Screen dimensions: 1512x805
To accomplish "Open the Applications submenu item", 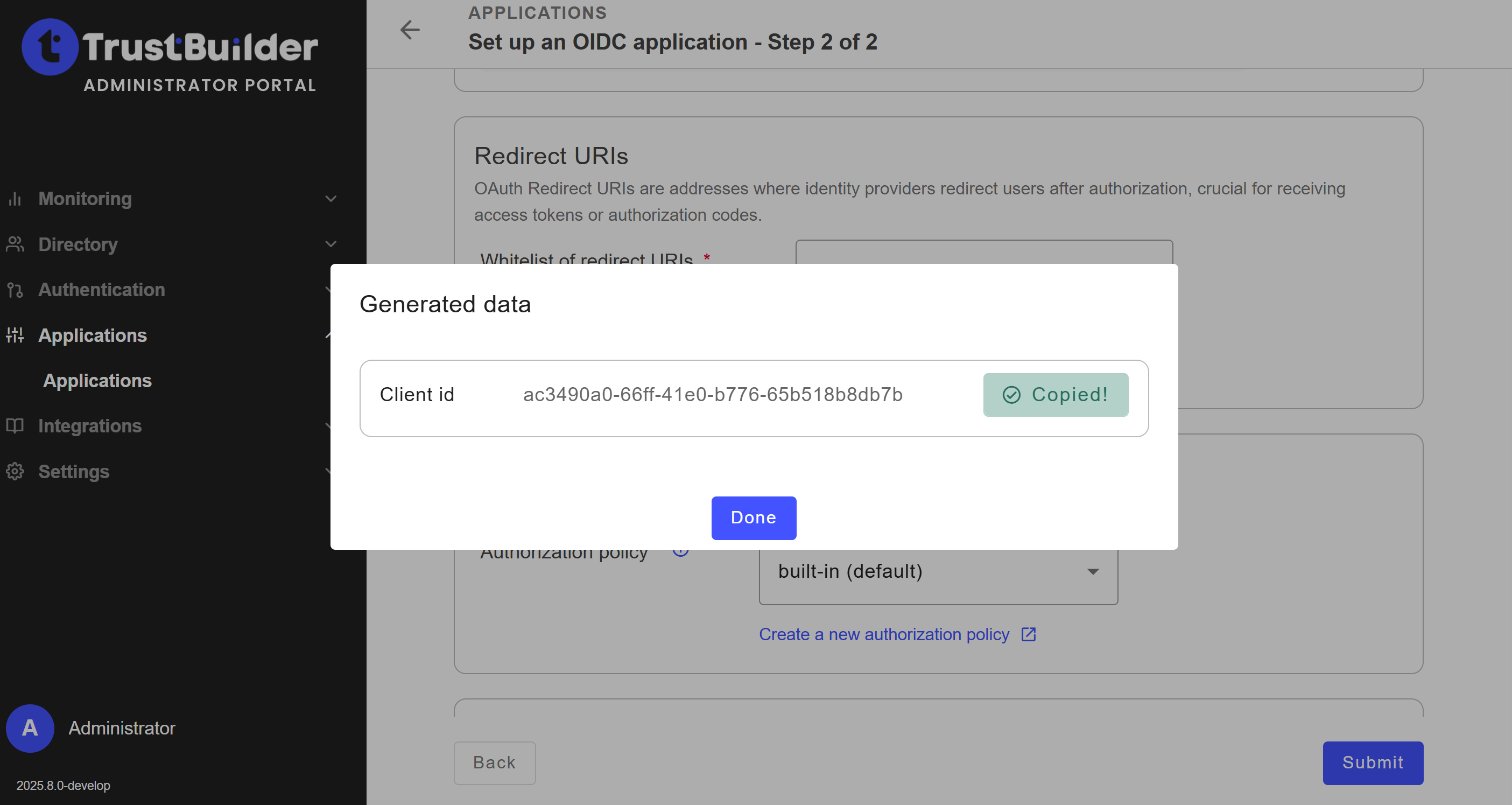I will pos(97,381).
